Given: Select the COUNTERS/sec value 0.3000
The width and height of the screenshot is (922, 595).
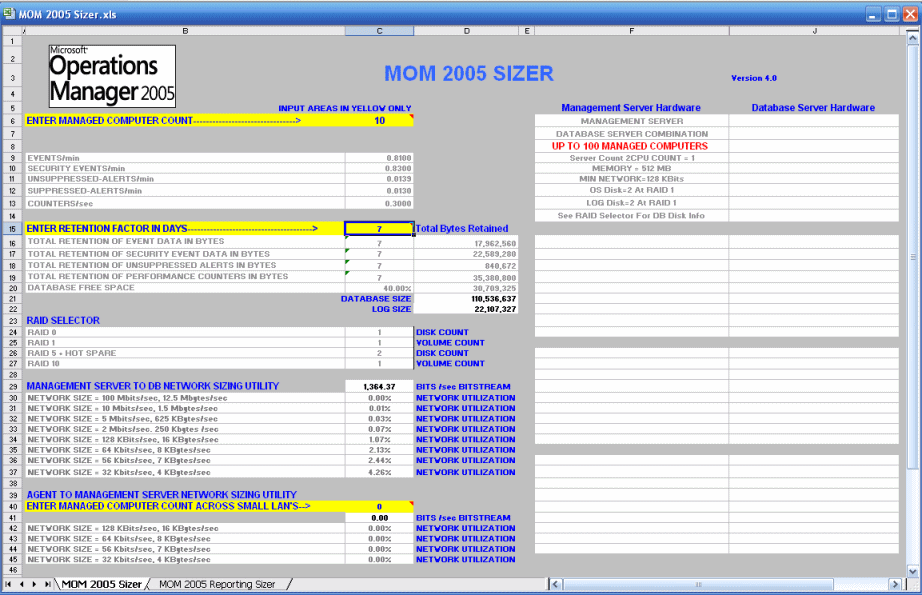Looking at the screenshot, I should [x=379, y=203].
